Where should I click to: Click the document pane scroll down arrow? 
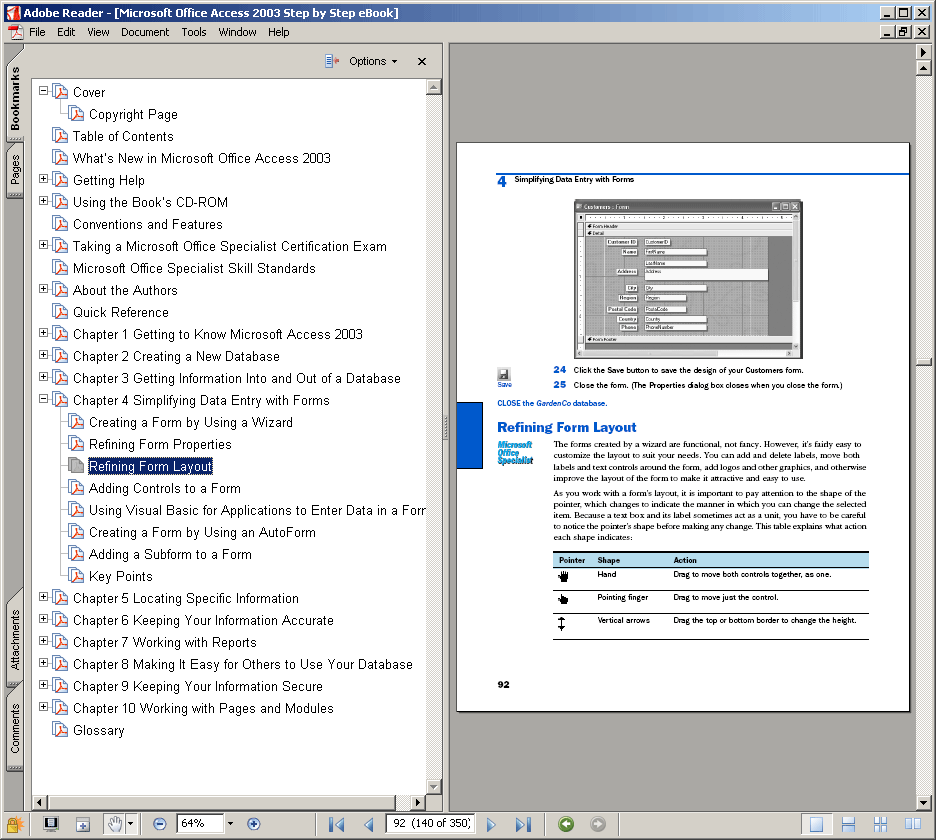click(x=923, y=802)
